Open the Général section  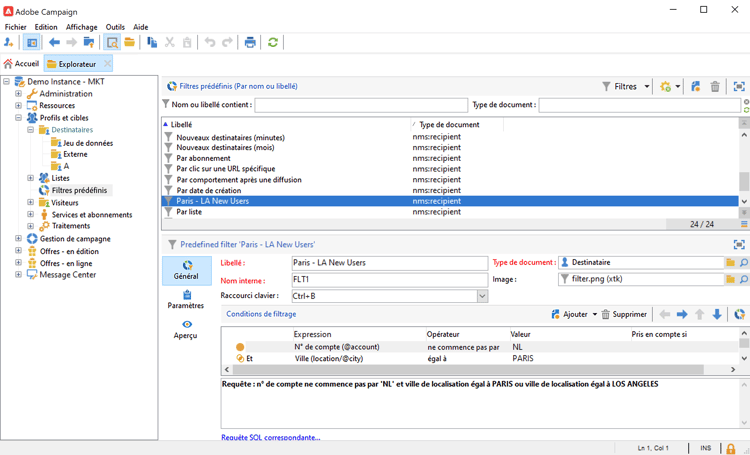(x=187, y=270)
